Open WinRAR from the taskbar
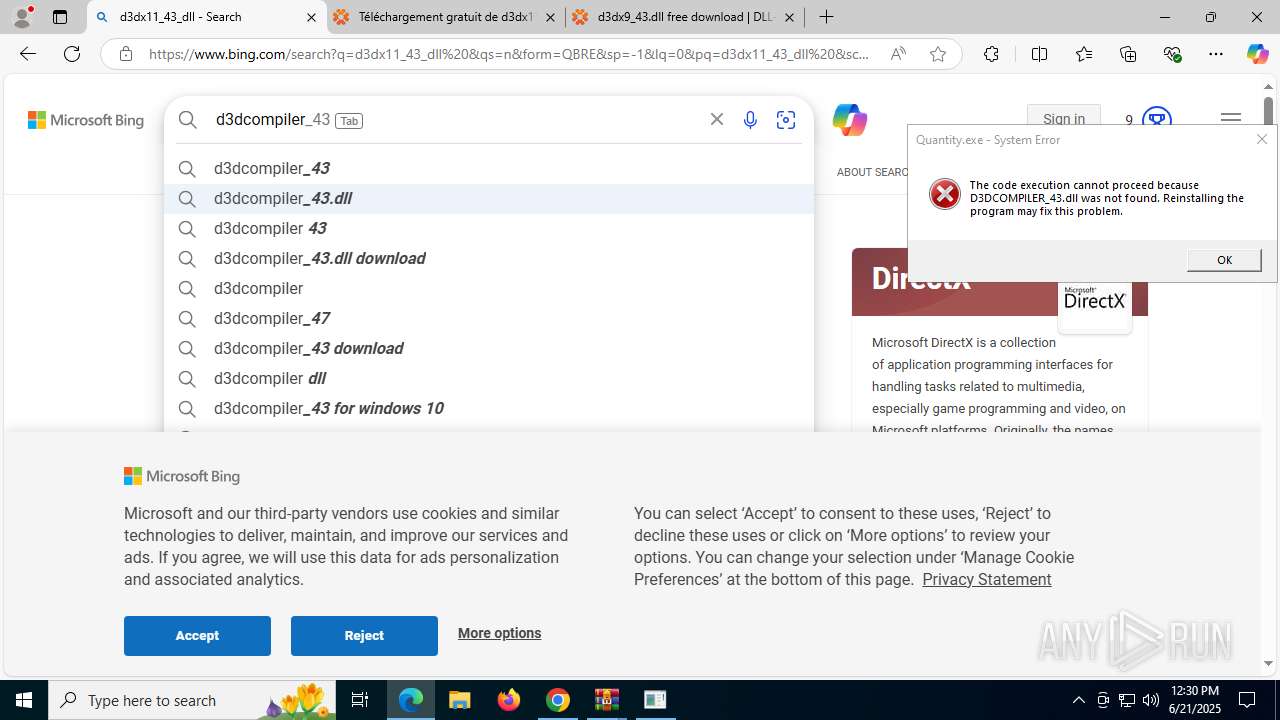 tap(607, 700)
